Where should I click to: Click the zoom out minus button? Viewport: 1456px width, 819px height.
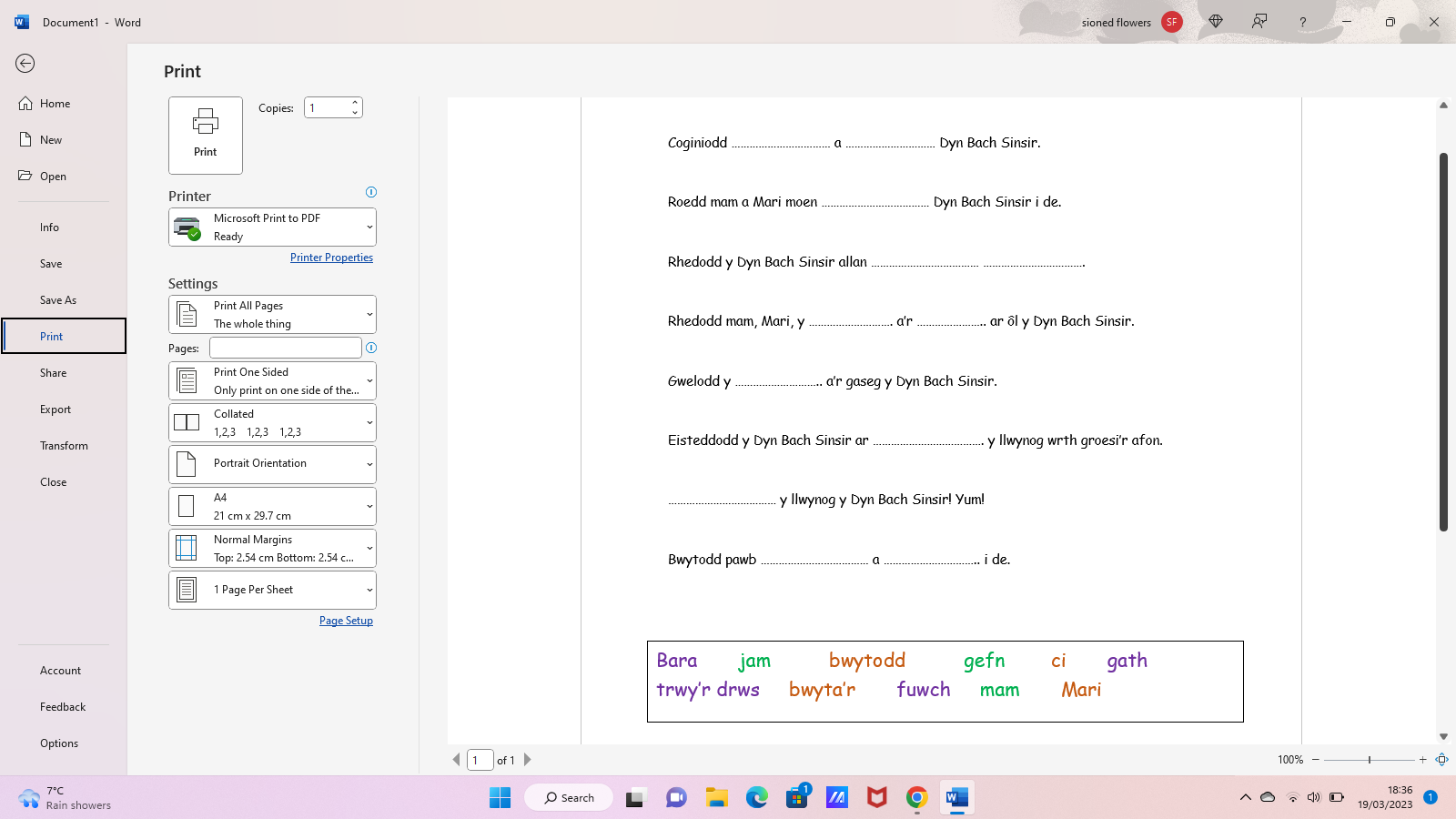pos(1315,760)
